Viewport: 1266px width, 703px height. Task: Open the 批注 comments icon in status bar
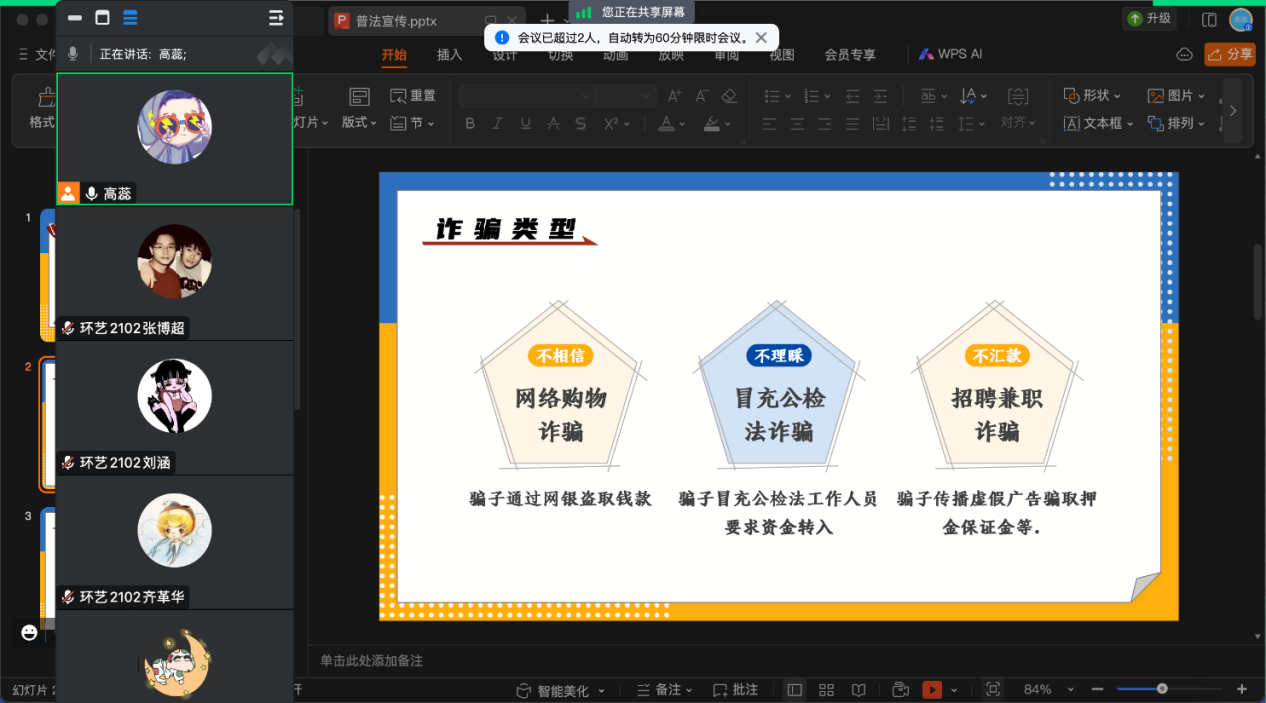(735, 689)
